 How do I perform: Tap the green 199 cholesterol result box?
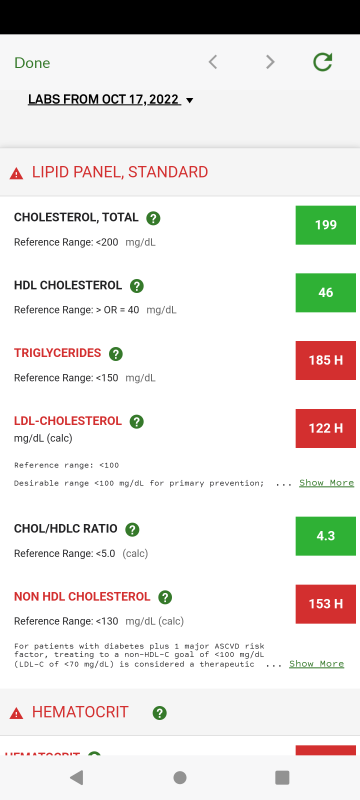coord(326,225)
